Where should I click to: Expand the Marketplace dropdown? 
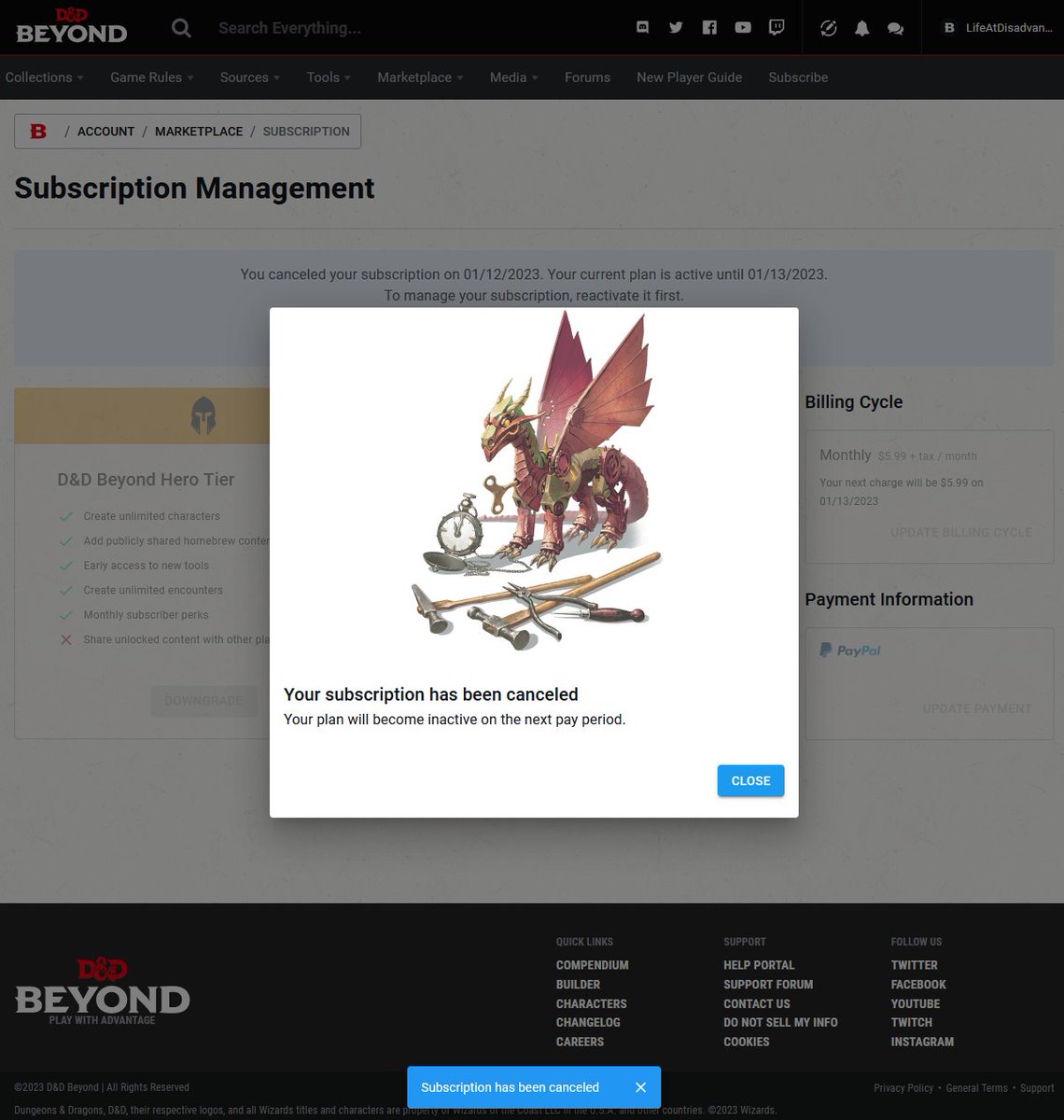coord(420,77)
